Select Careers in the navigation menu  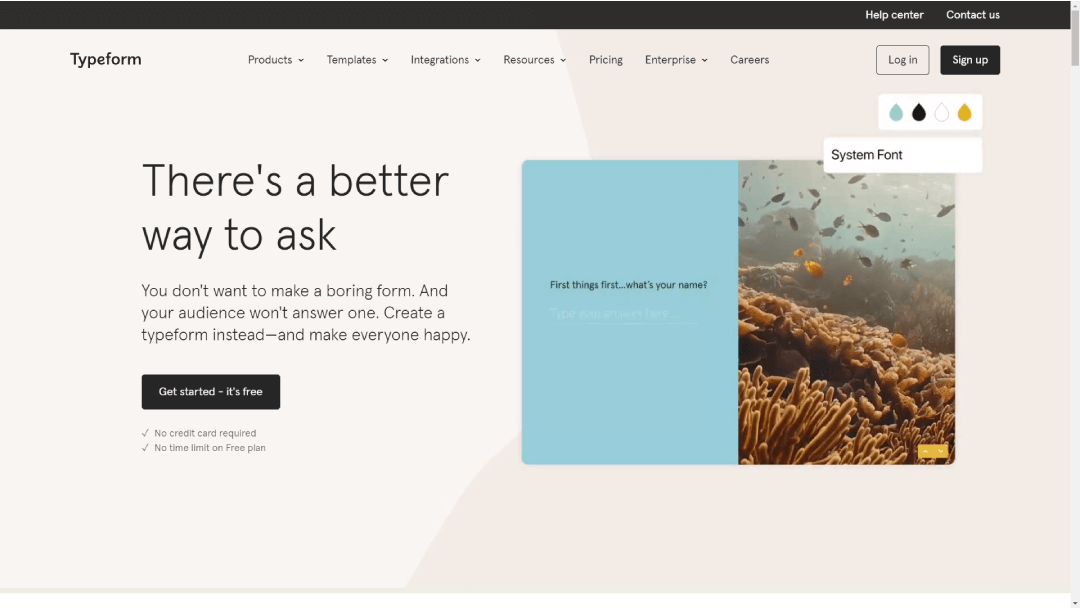pos(749,60)
